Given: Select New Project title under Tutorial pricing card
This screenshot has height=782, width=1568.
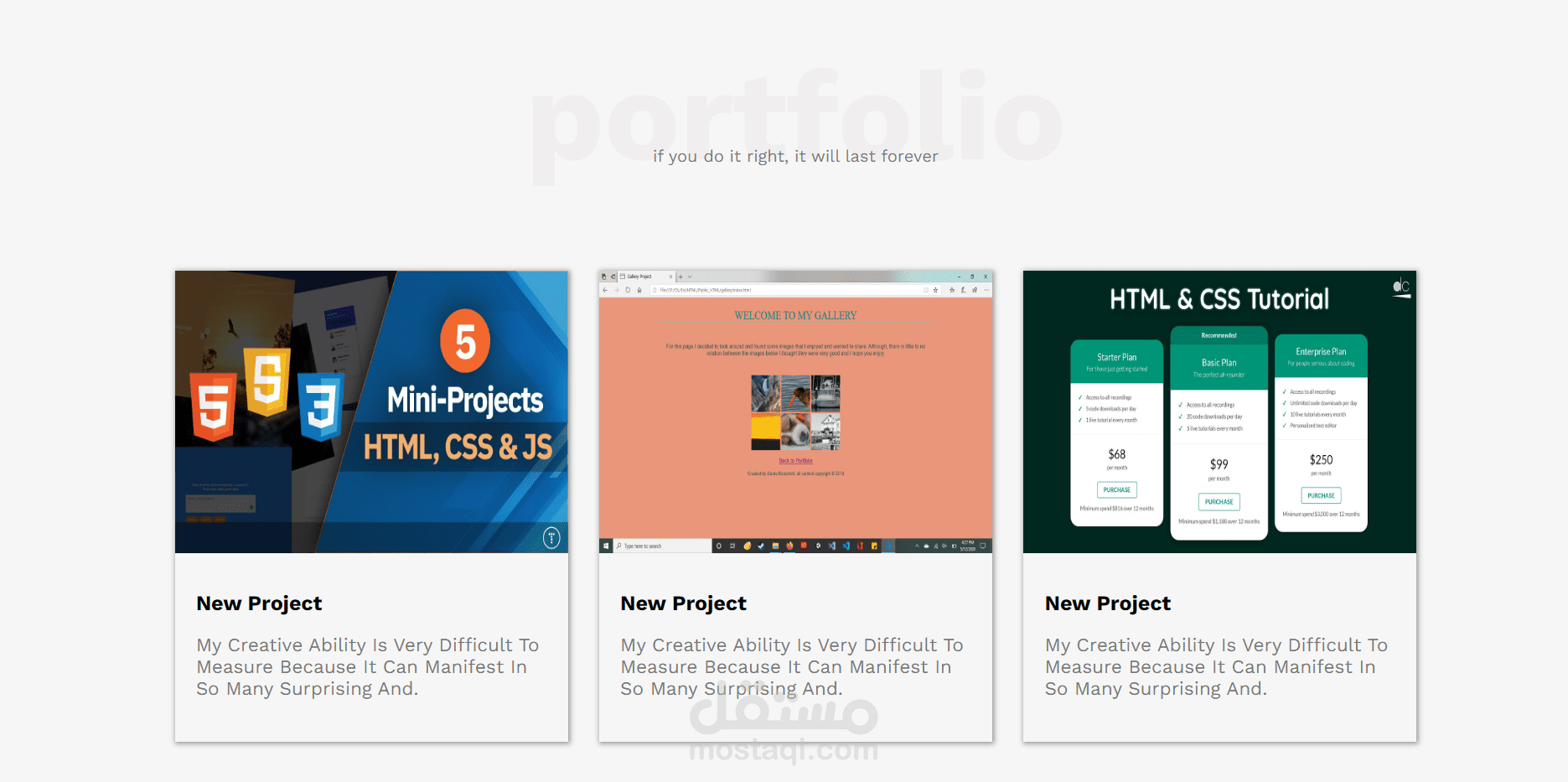Looking at the screenshot, I should (x=1108, y=603).
